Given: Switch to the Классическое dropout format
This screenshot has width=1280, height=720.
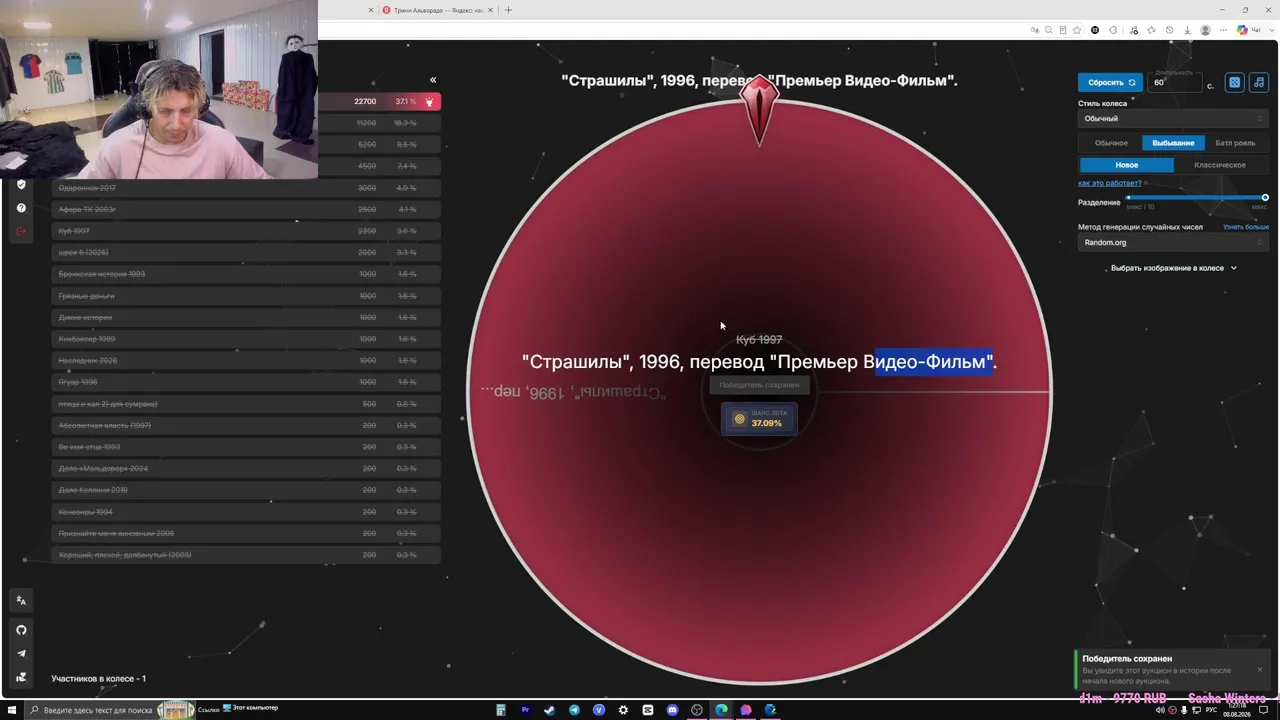Looking at the screenshot, I should tap(1220, 165).
